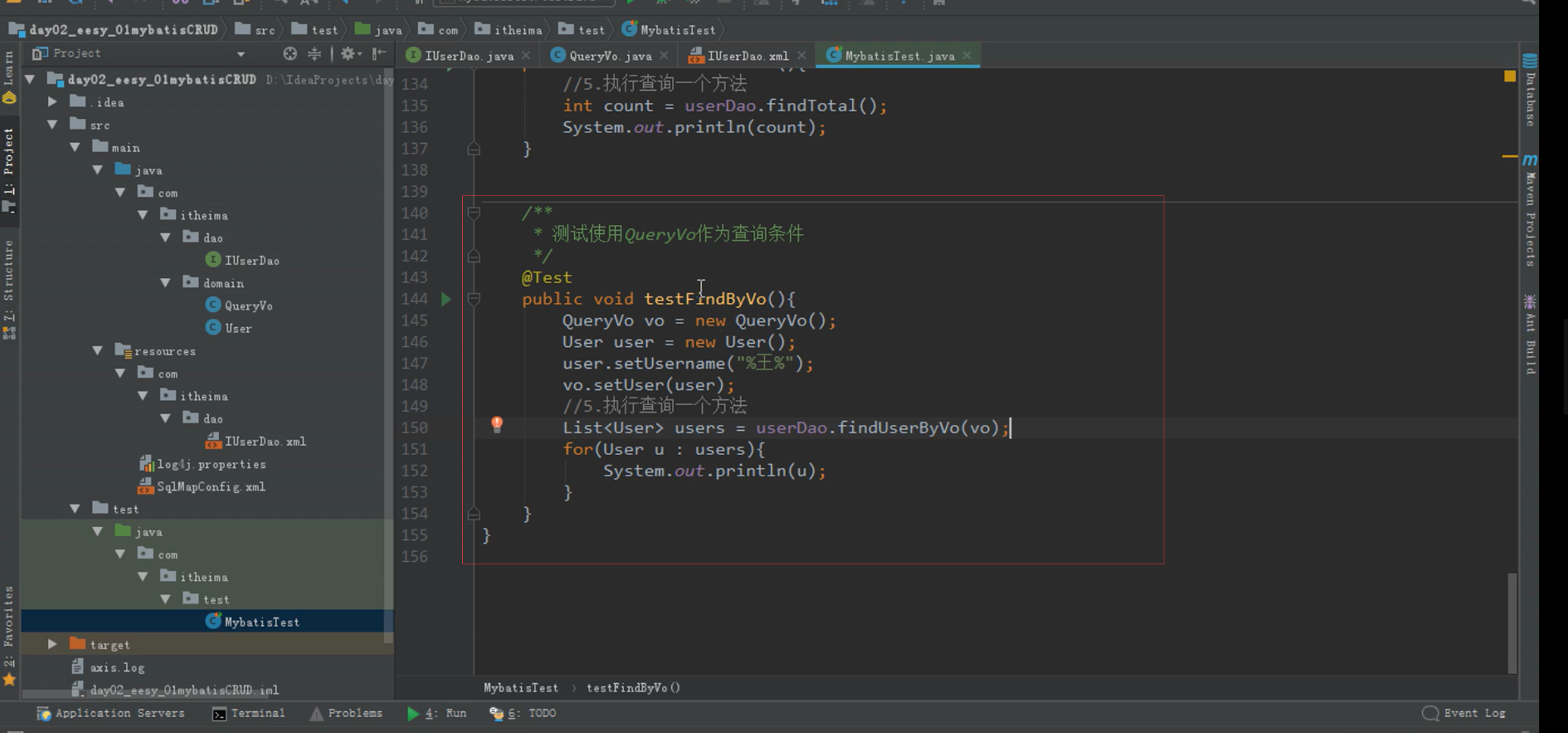Click the Collapse All icon in Project panel
This screenshot has width=1568, height=733.
314,54
